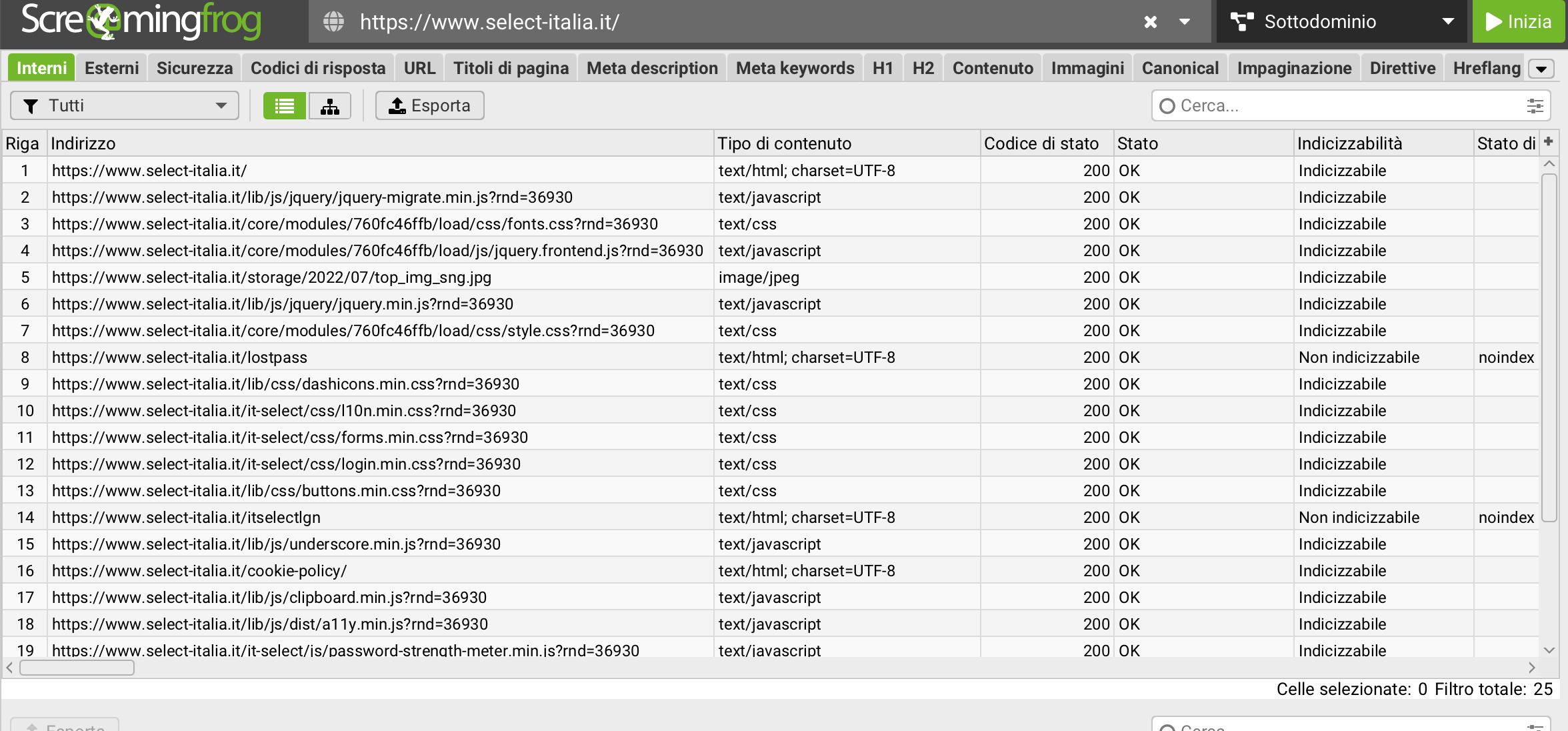
Task: Switch to the Esterni tab
Action: [x=112, y=68]
